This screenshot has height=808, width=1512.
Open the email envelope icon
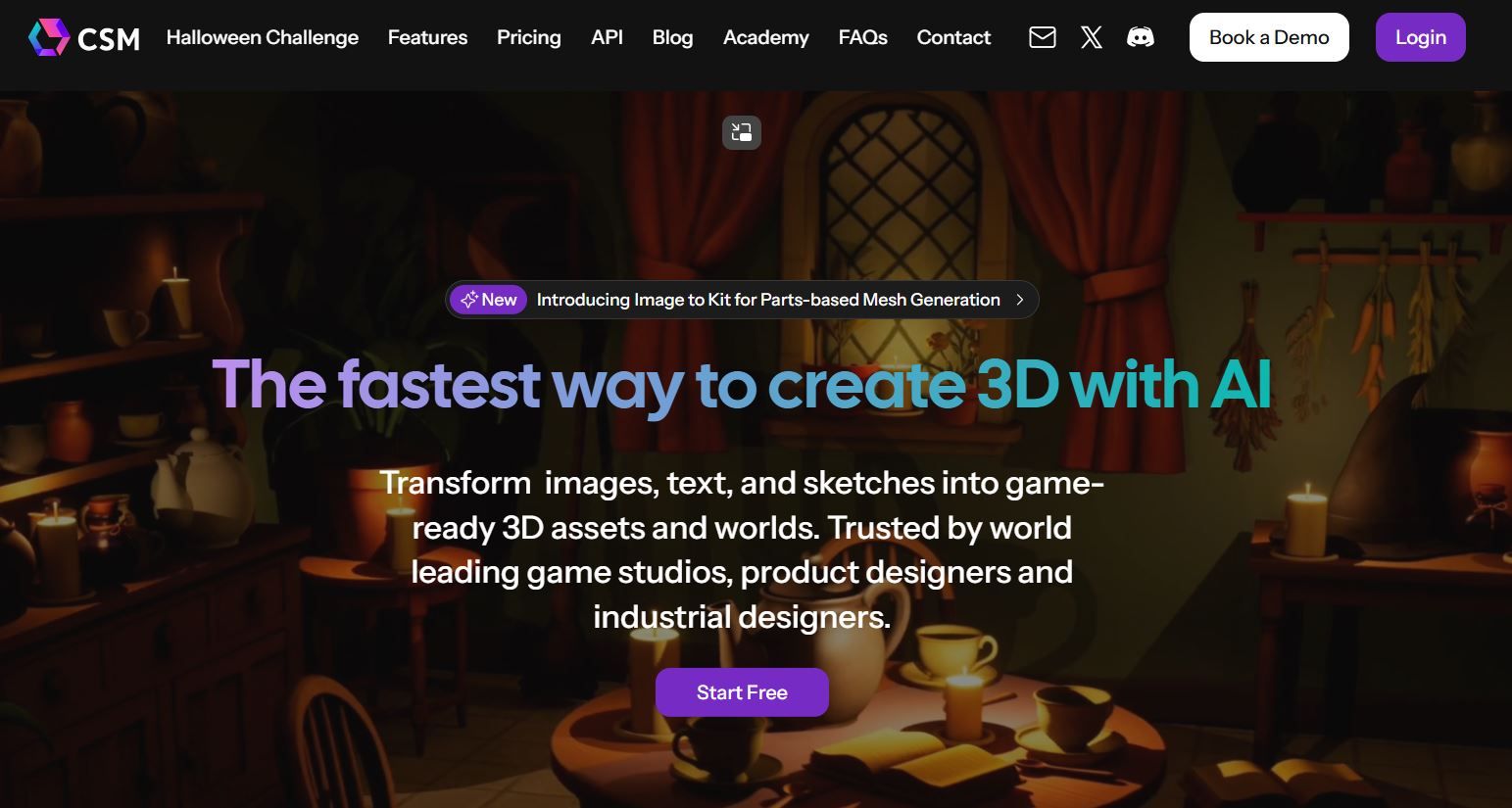click(1042, 37)
